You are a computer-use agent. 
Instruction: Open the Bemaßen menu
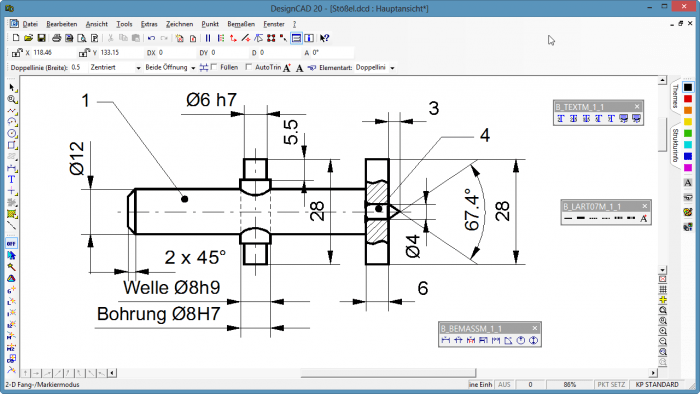point(241,24)
